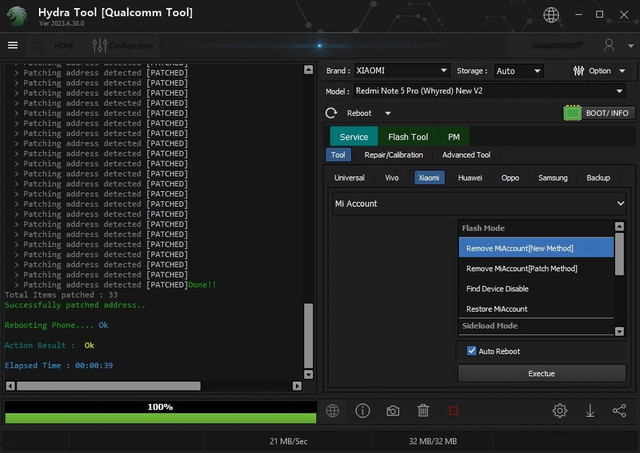
Task: Open the Storage Auto dropdown
Action: 518,71
